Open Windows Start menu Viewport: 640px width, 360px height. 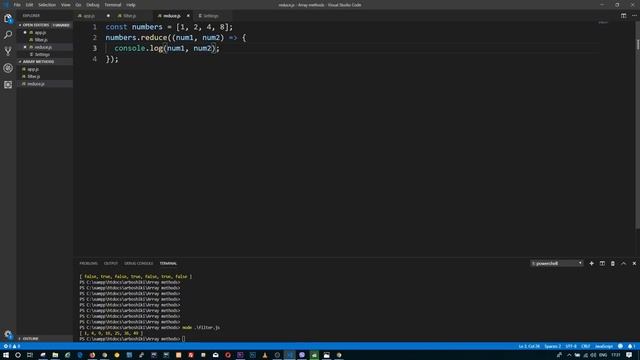pyautogui.click(x=6, y=355)
